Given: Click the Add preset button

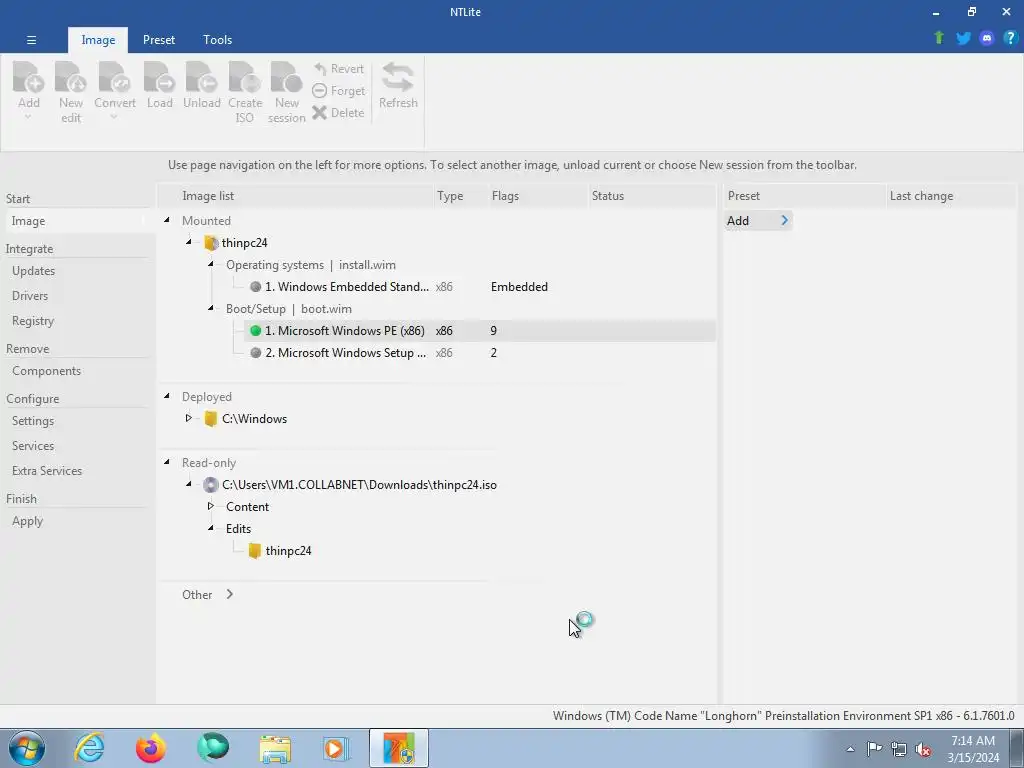Looking at the screenshot, I should click(758, 221).
